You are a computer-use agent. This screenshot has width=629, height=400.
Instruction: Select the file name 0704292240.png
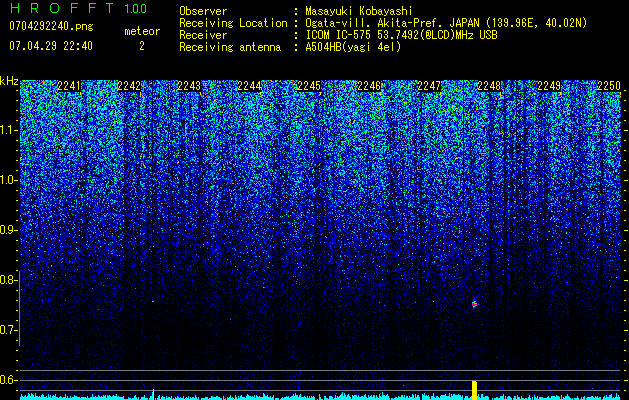(51, 27)
